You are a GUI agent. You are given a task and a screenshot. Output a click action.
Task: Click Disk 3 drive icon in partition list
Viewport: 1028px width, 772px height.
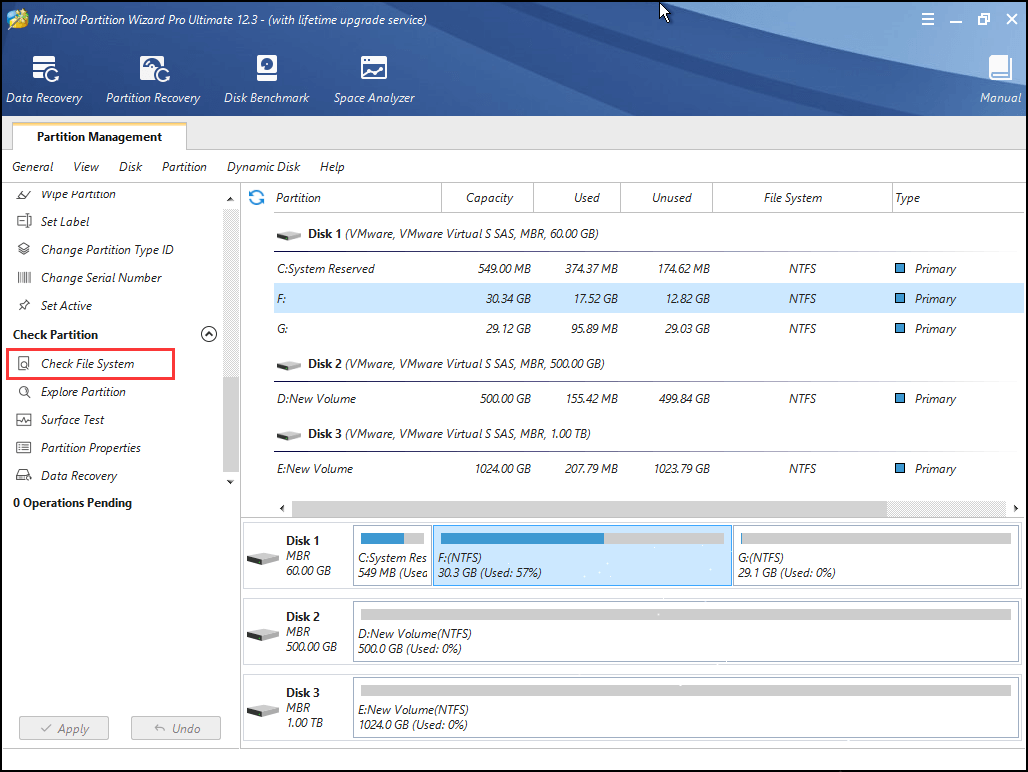(x=288, y=435)
